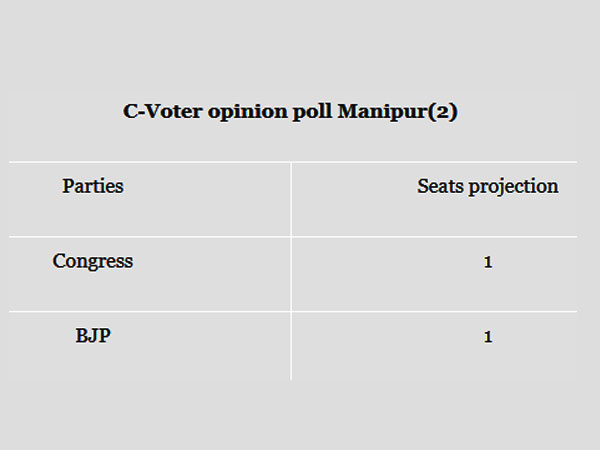Select the BJP seat projection value 1
The height and width of the screenshot is (450, 600).
488,337
